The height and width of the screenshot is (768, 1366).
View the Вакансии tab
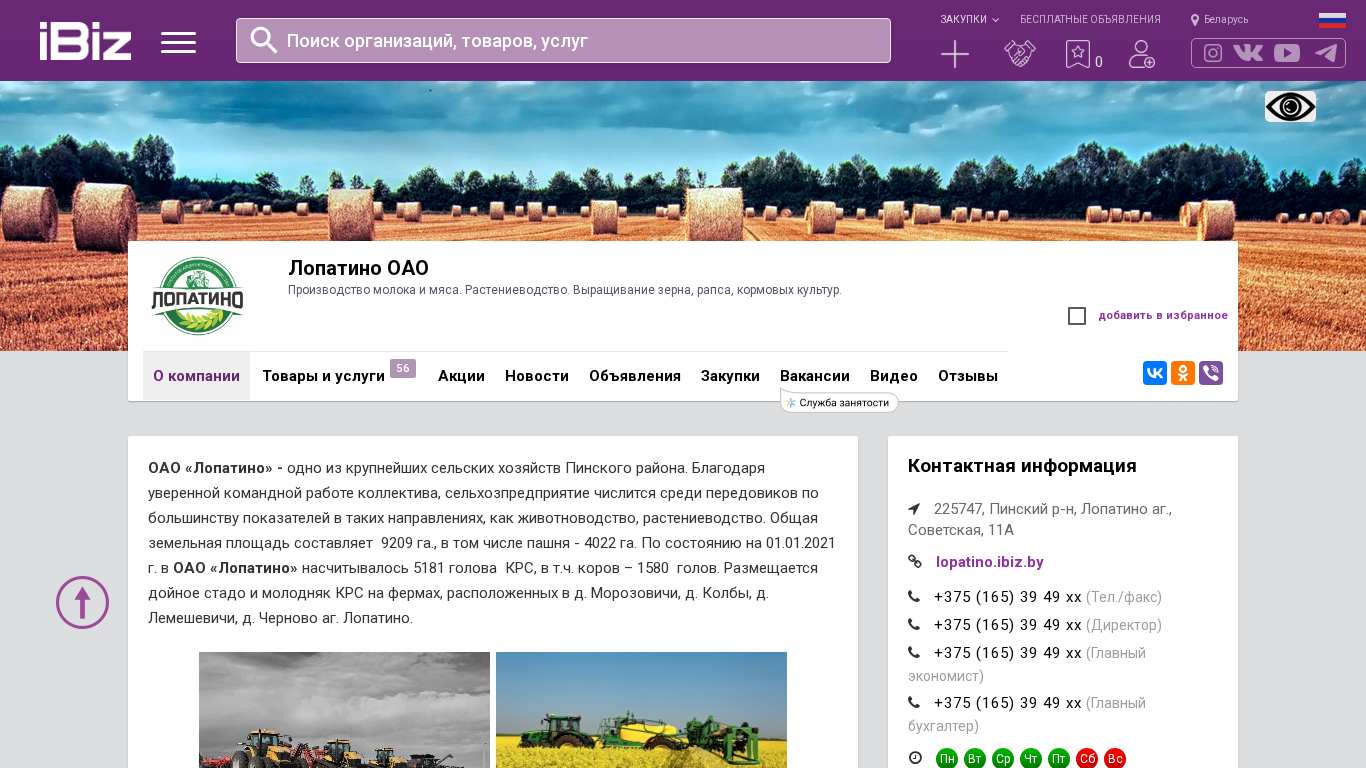(x=815, y=376)
